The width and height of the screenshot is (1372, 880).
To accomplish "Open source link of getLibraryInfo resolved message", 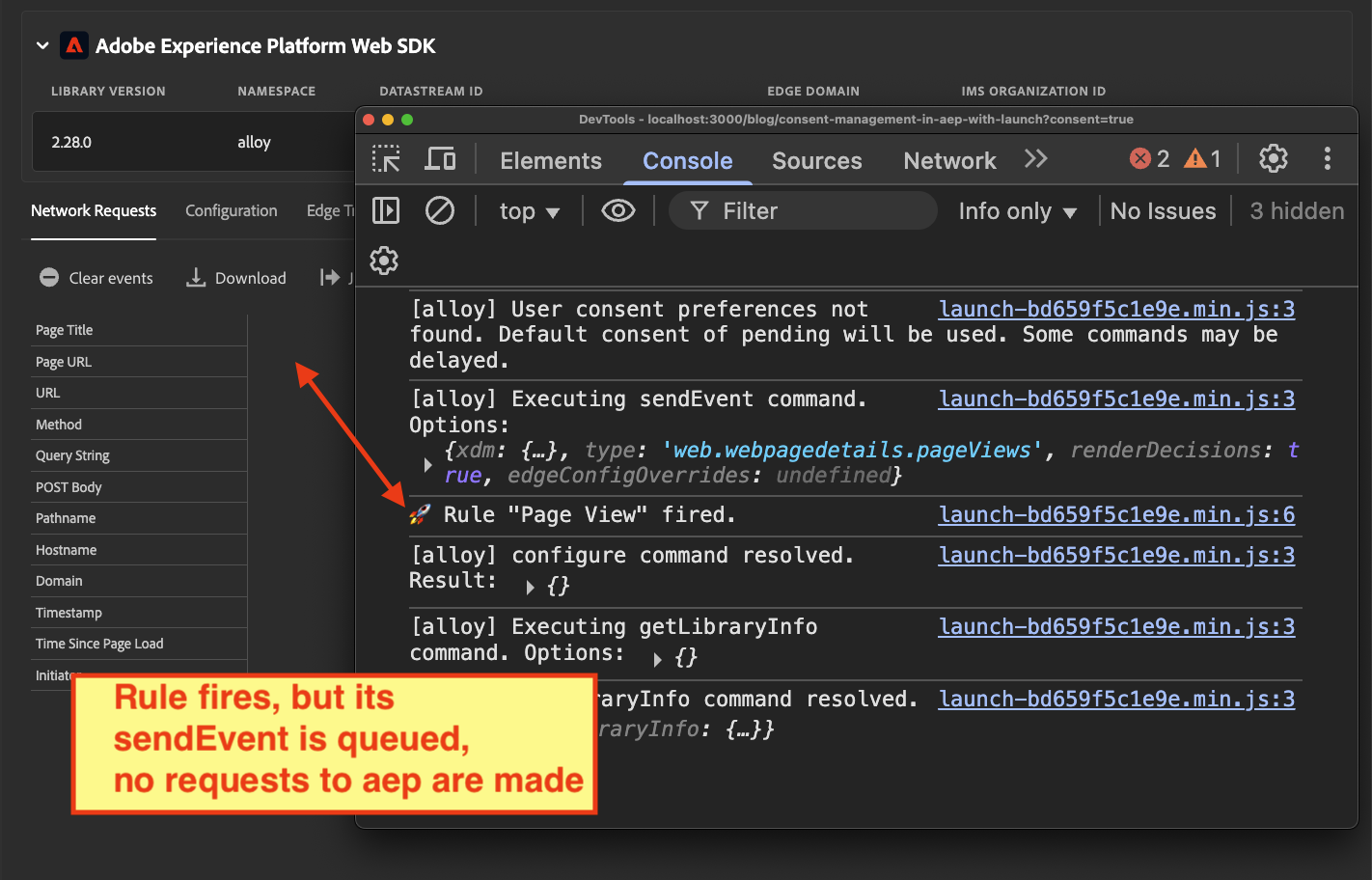I will [1116, 699].
